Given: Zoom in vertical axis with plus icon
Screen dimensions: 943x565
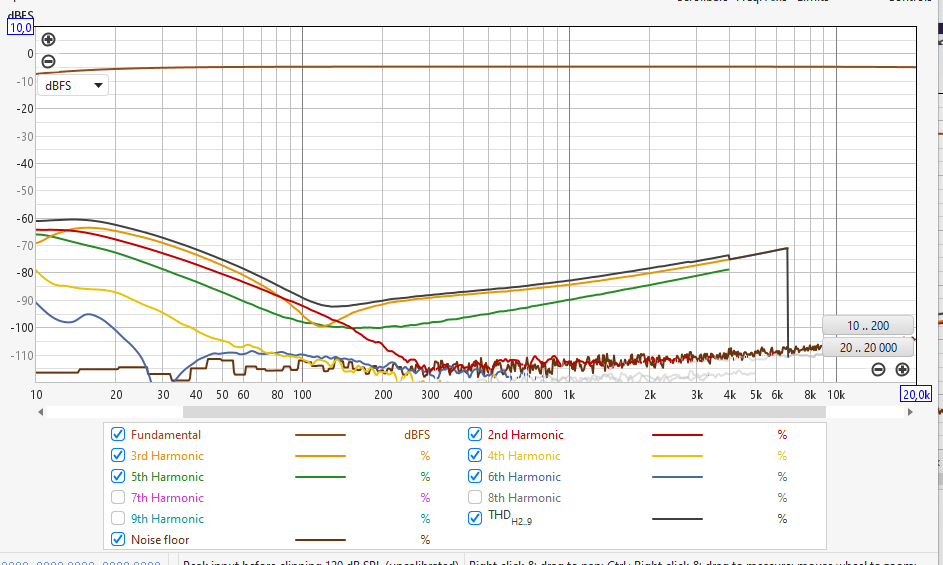Looking at the screenshot, I should (48, 40).
